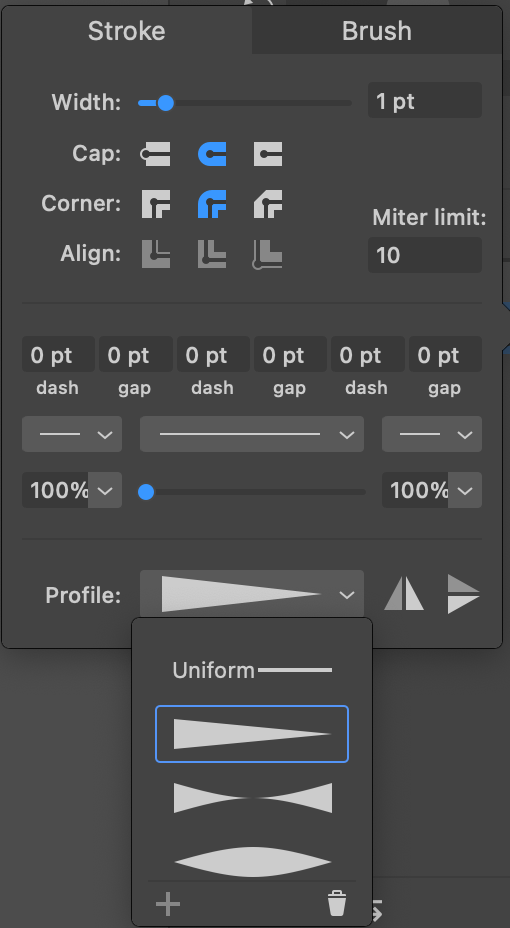The image size is (510, 928).
Task: Select the square cap icon
Action: [268, 154]
